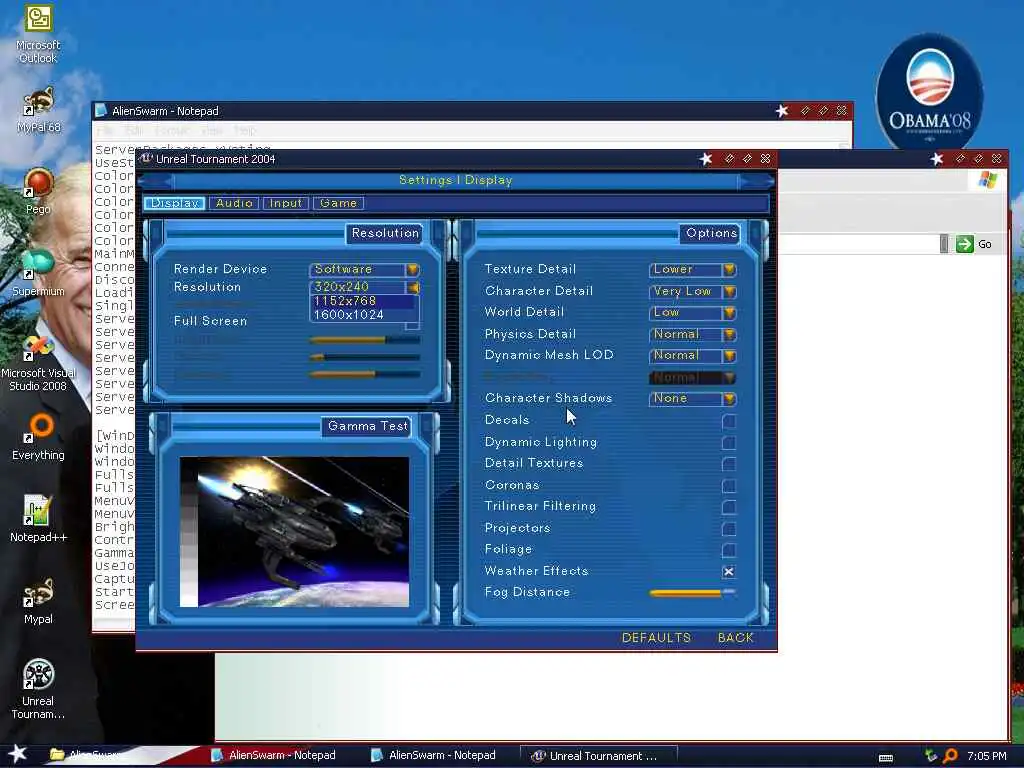Viewport: 1024px width, 768px height.
Task: Collapse the Resolution dropdown arrow
Action: [x=413, y=287]
